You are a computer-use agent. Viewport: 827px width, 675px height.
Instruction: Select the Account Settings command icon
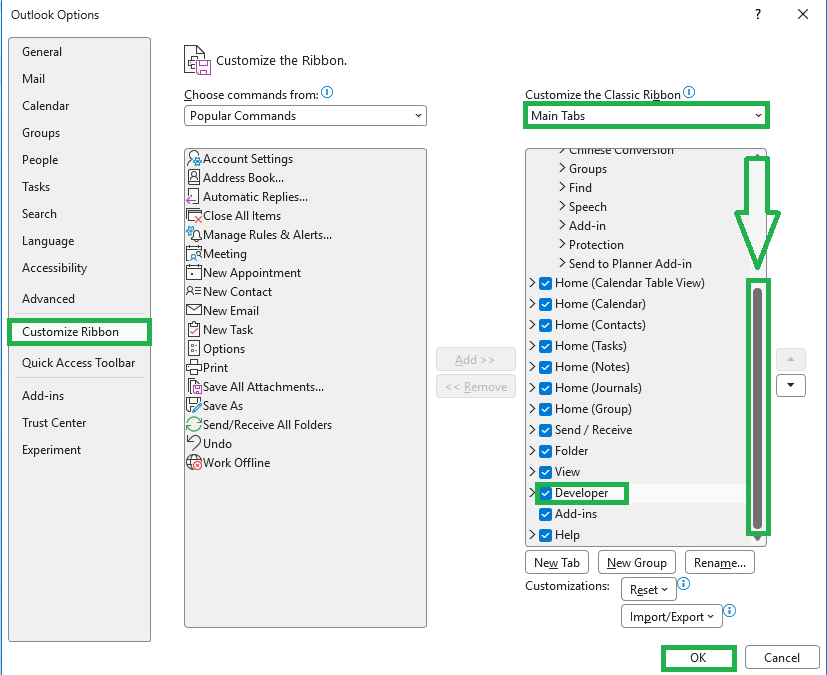tap(194, 159)
